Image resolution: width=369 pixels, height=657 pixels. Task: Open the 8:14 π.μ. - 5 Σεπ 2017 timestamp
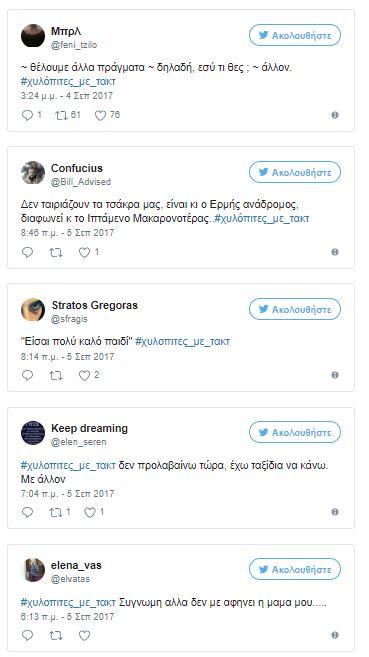pos(67,357)
